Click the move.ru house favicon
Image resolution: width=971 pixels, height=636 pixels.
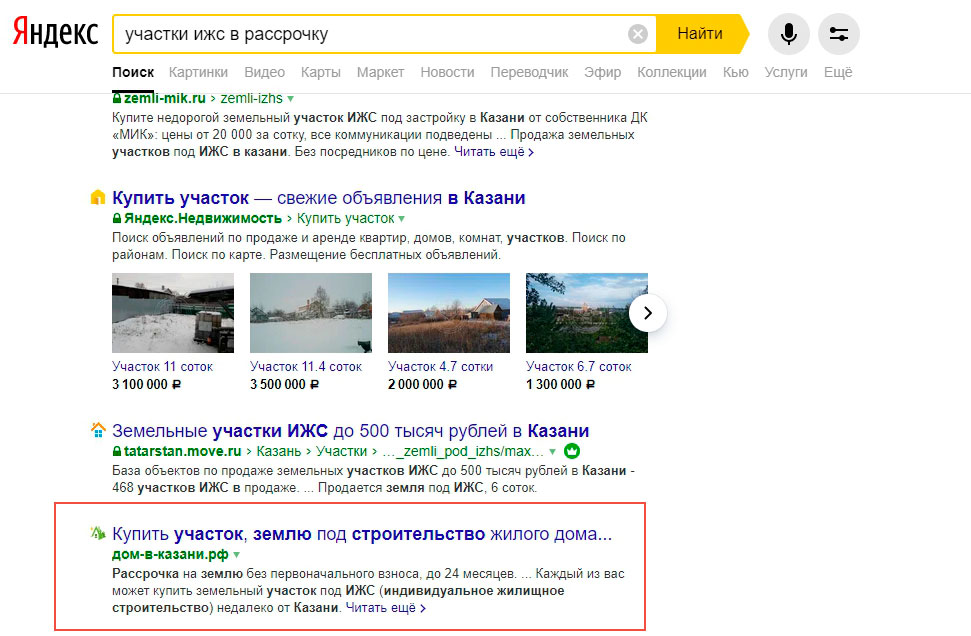pos(98,430)
